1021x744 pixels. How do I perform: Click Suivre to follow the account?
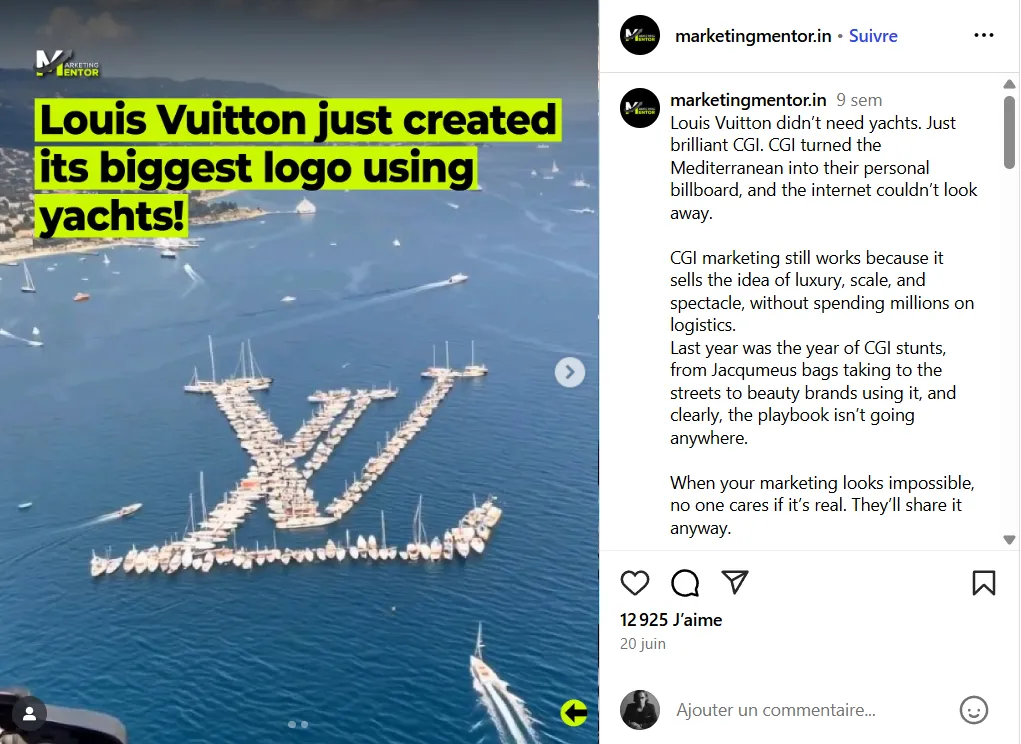pyautogui.click(x=873, y=36)
